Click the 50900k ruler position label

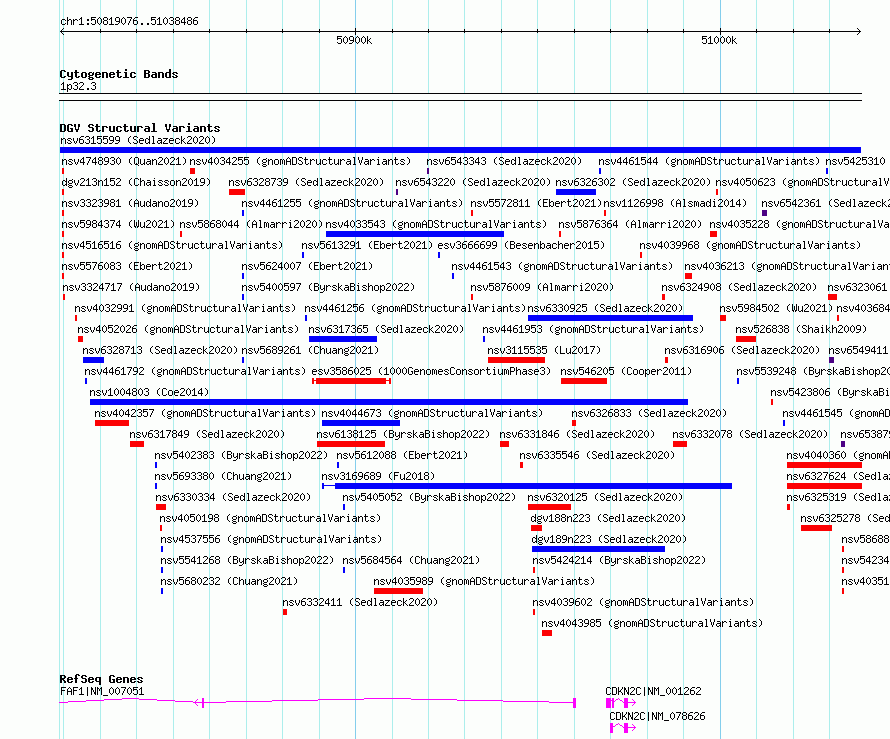[x=354, y=40]
